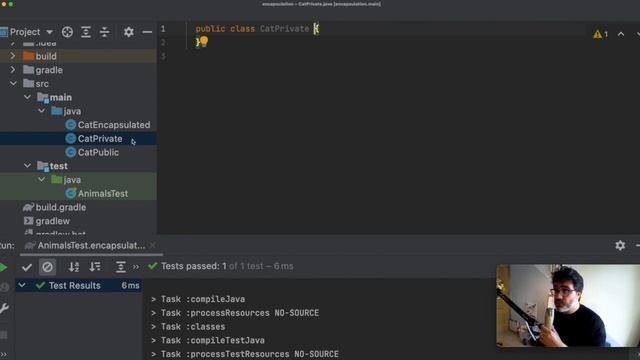Screen dimensions: 640x360
Task: Open the CatEncapsulated class file
Action: pyautogui.click(x=108, y=125)
